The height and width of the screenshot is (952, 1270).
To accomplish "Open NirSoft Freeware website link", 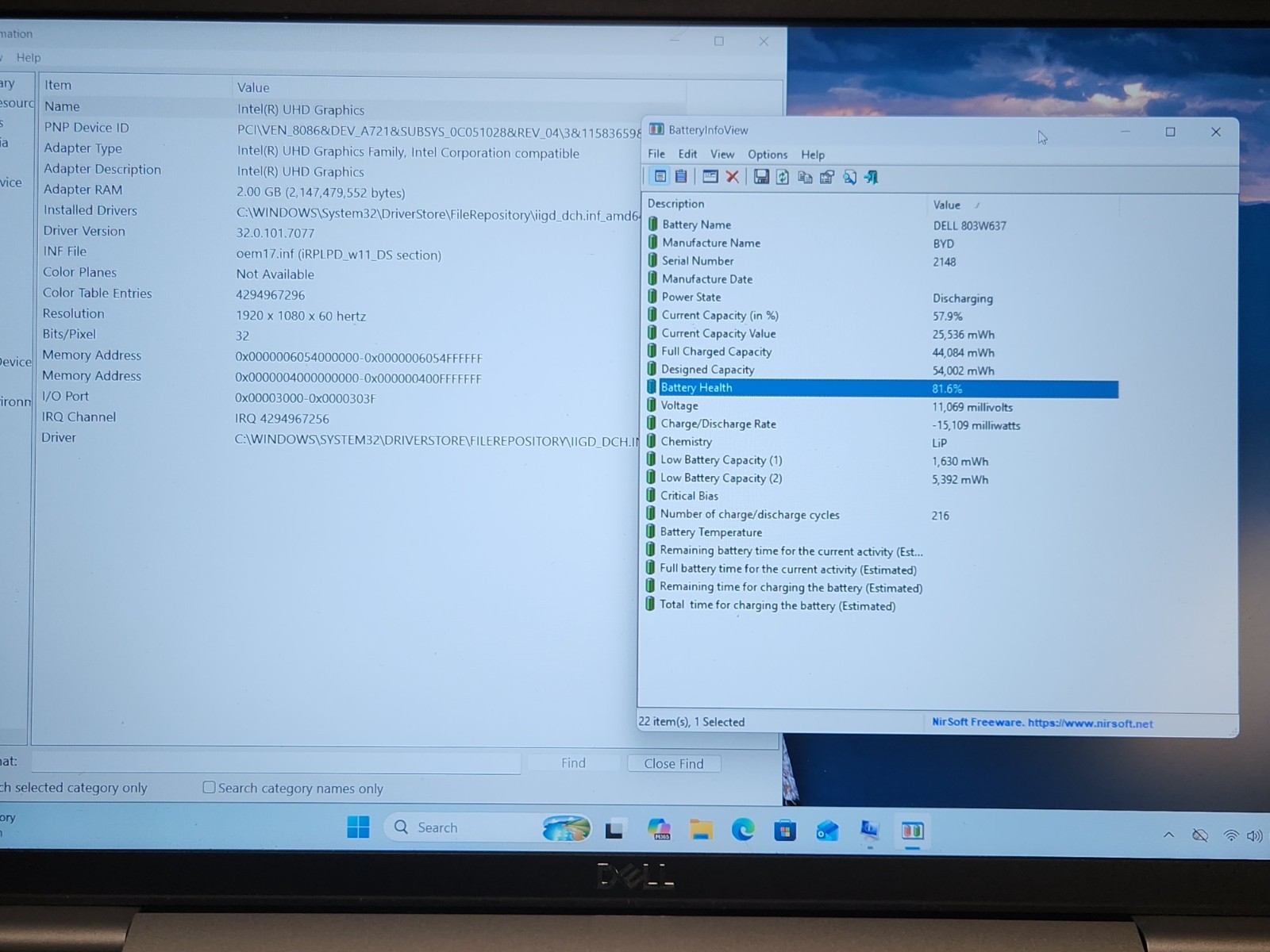I will pos(1042,723).
